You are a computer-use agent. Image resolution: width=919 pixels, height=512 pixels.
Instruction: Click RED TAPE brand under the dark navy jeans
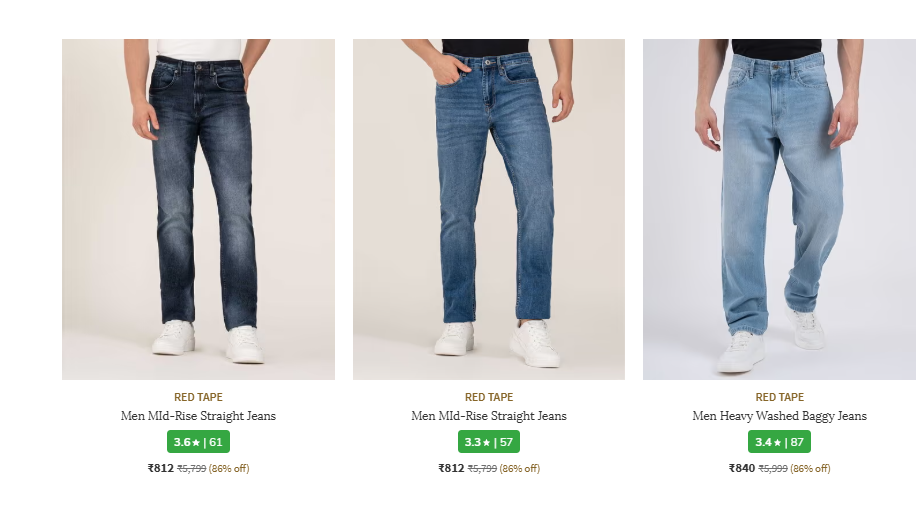click(198, 397)
